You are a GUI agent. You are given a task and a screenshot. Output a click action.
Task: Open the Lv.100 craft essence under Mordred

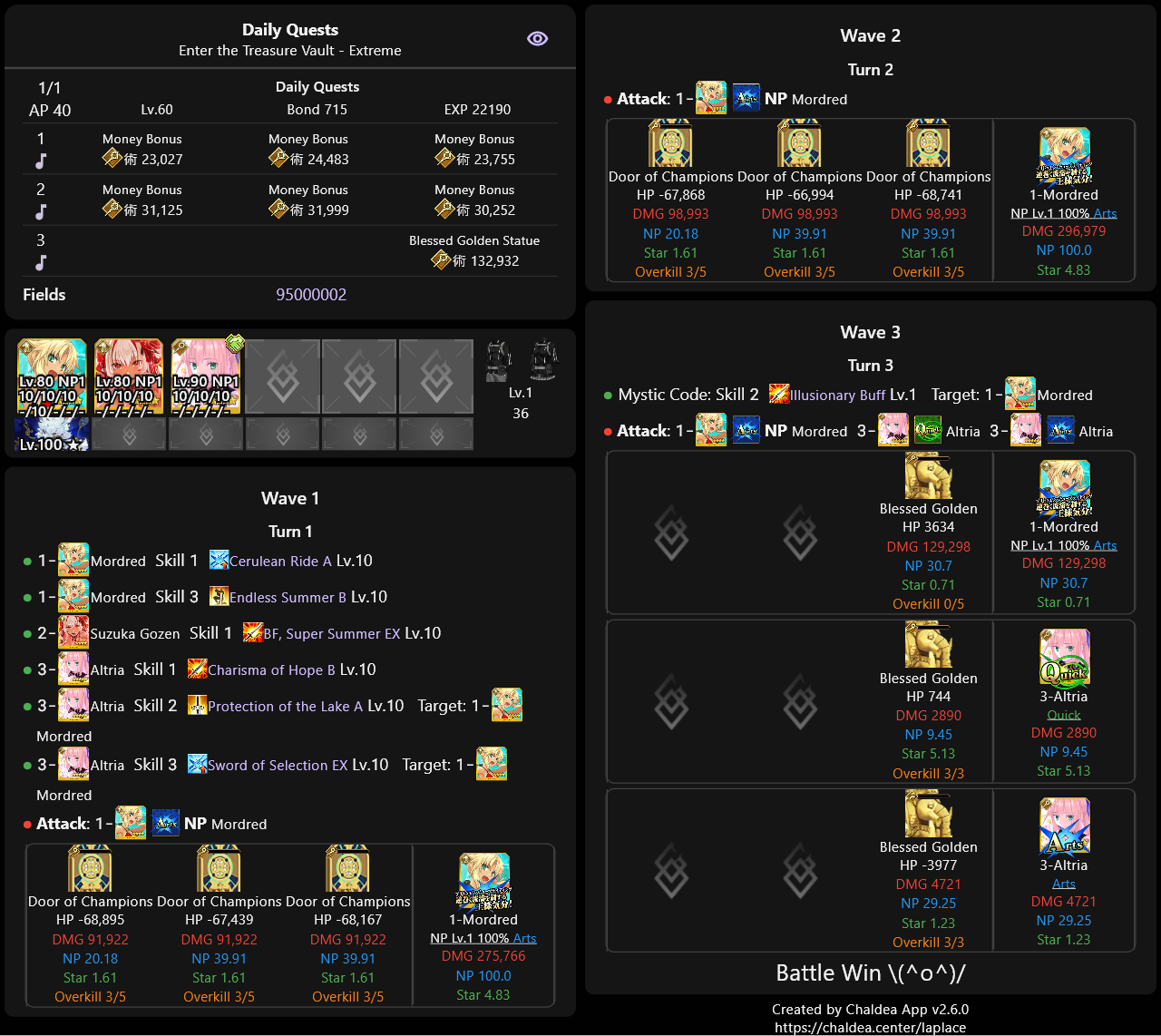tap(52, 434)
